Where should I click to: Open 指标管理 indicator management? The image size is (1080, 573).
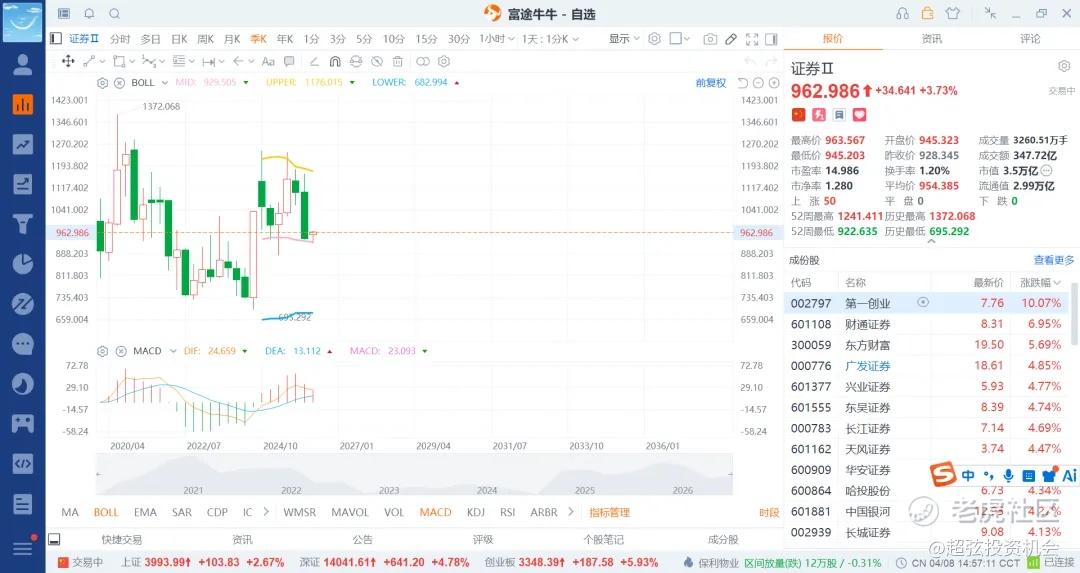point(610,512)
